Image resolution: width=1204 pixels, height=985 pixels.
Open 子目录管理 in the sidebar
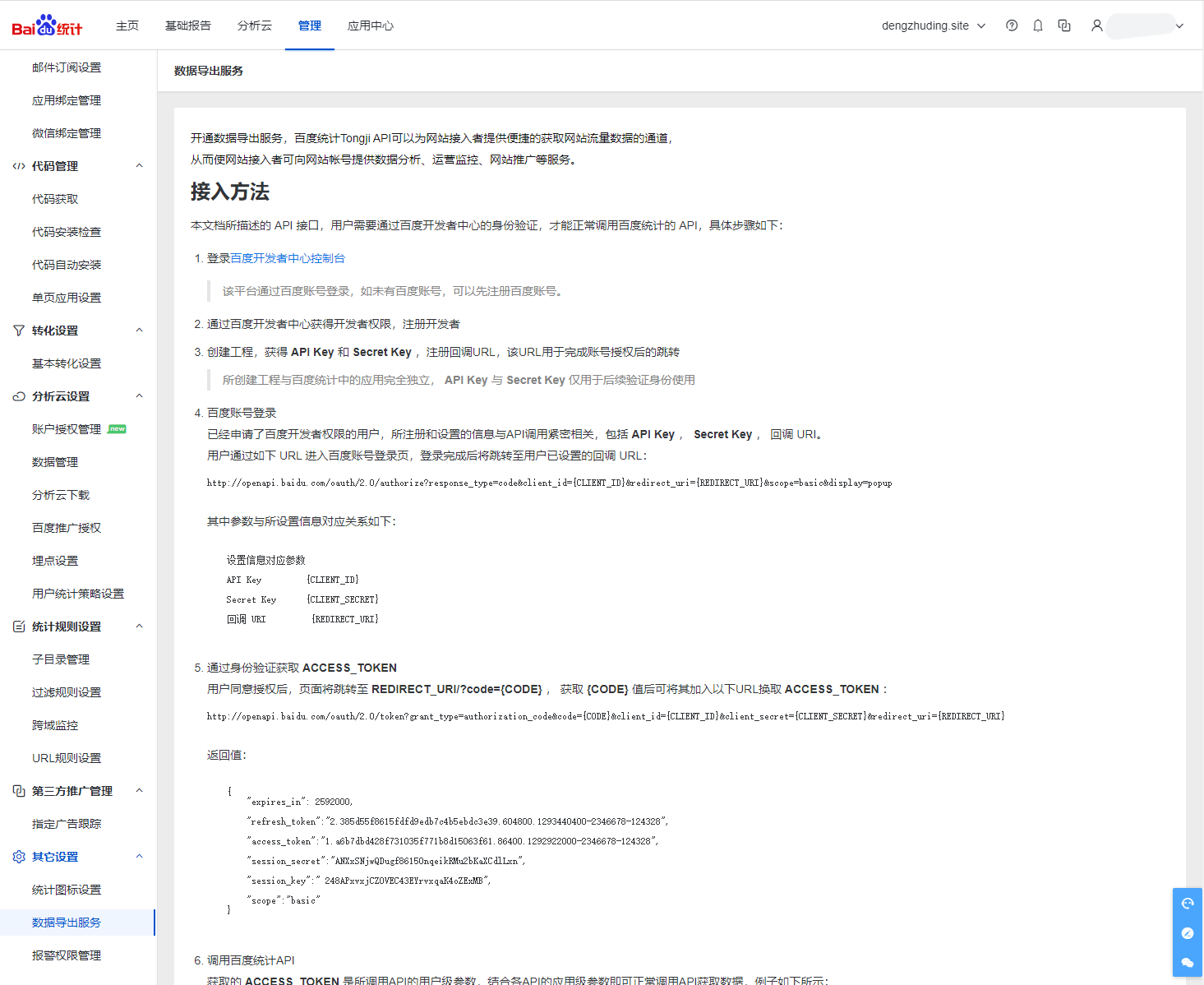point(61,659)
